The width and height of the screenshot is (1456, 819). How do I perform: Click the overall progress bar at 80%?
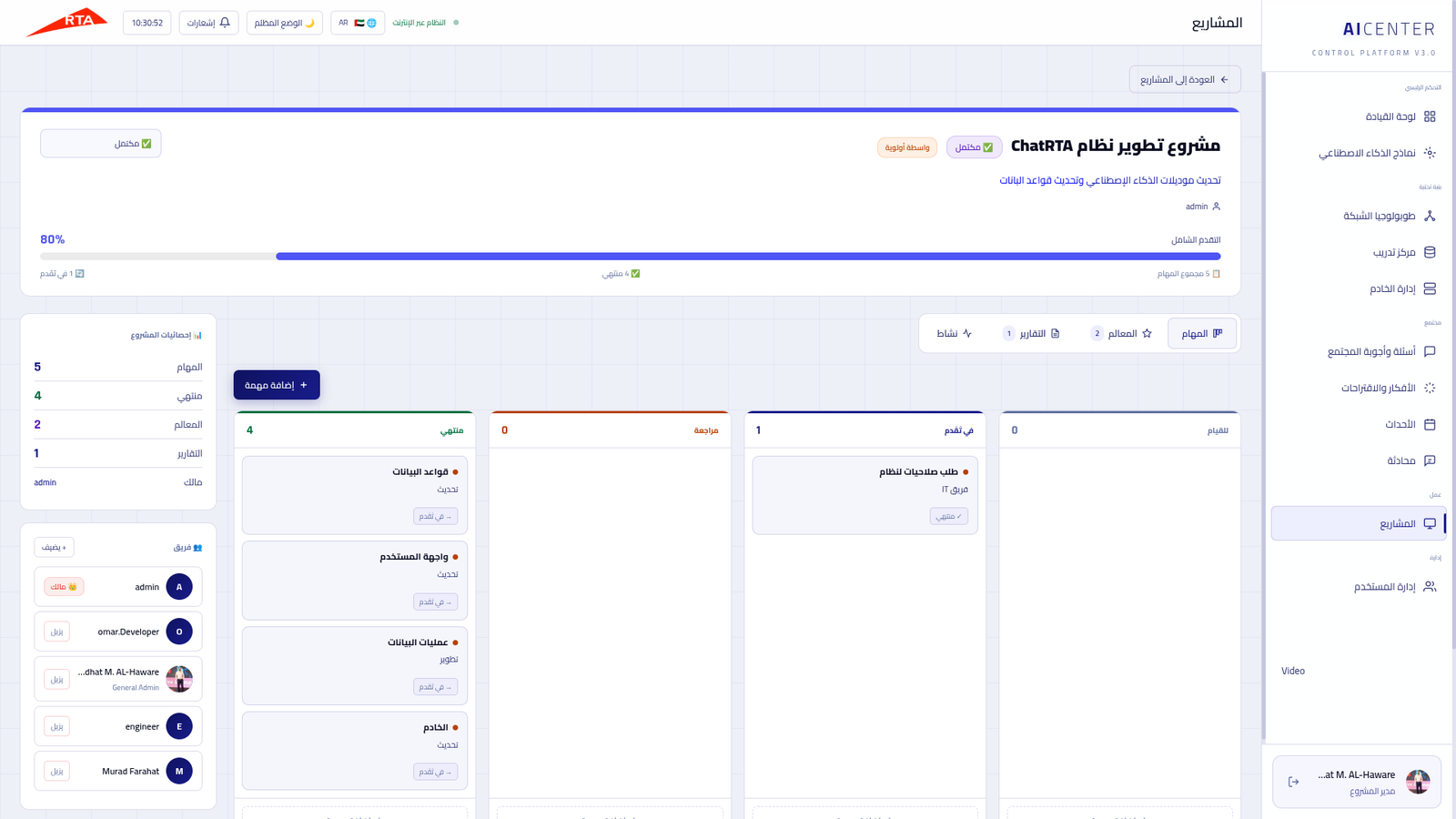631,257
